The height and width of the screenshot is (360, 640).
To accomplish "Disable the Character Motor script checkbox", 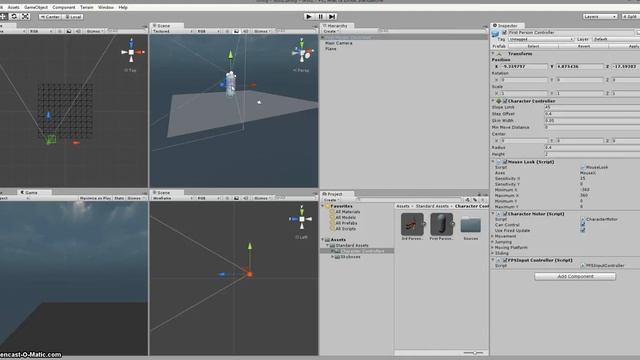I will [505, 213].
